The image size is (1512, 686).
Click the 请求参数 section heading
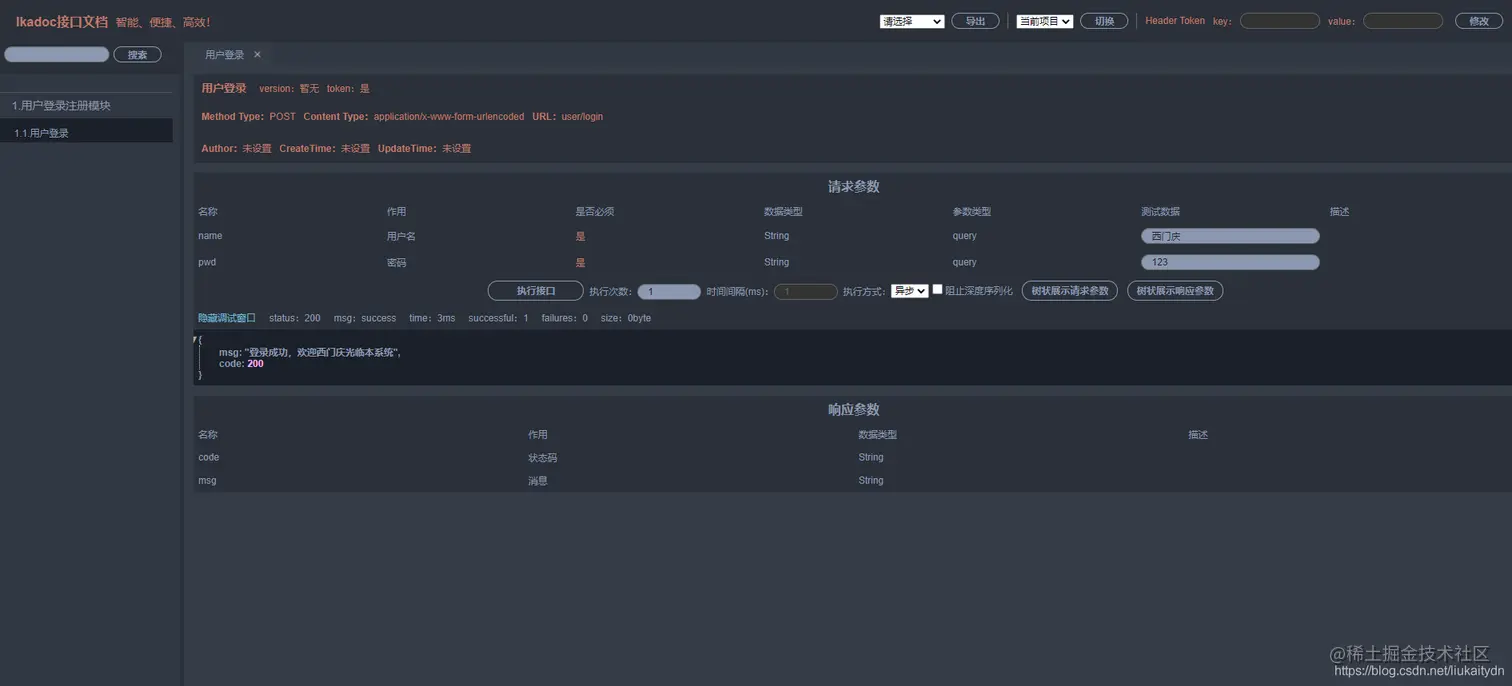click(853, 186)
